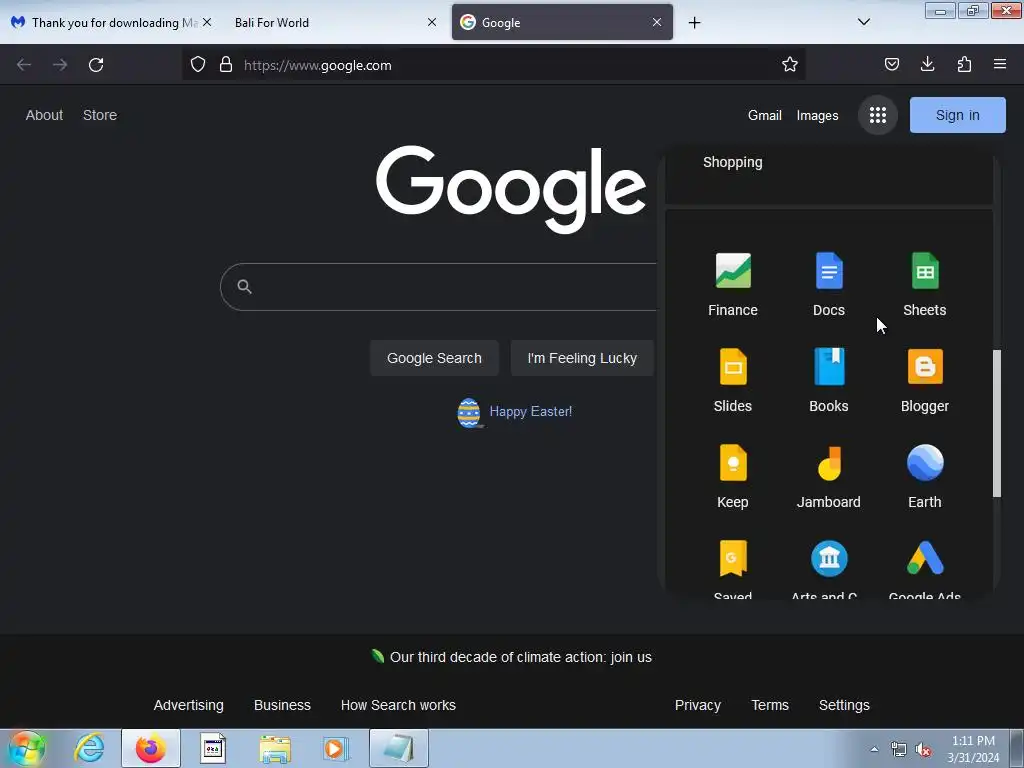Open Windows Explorer folder in taskbar
This screenshot has width=1024, height=768.
pyautogui.click(x=275, y=748)
